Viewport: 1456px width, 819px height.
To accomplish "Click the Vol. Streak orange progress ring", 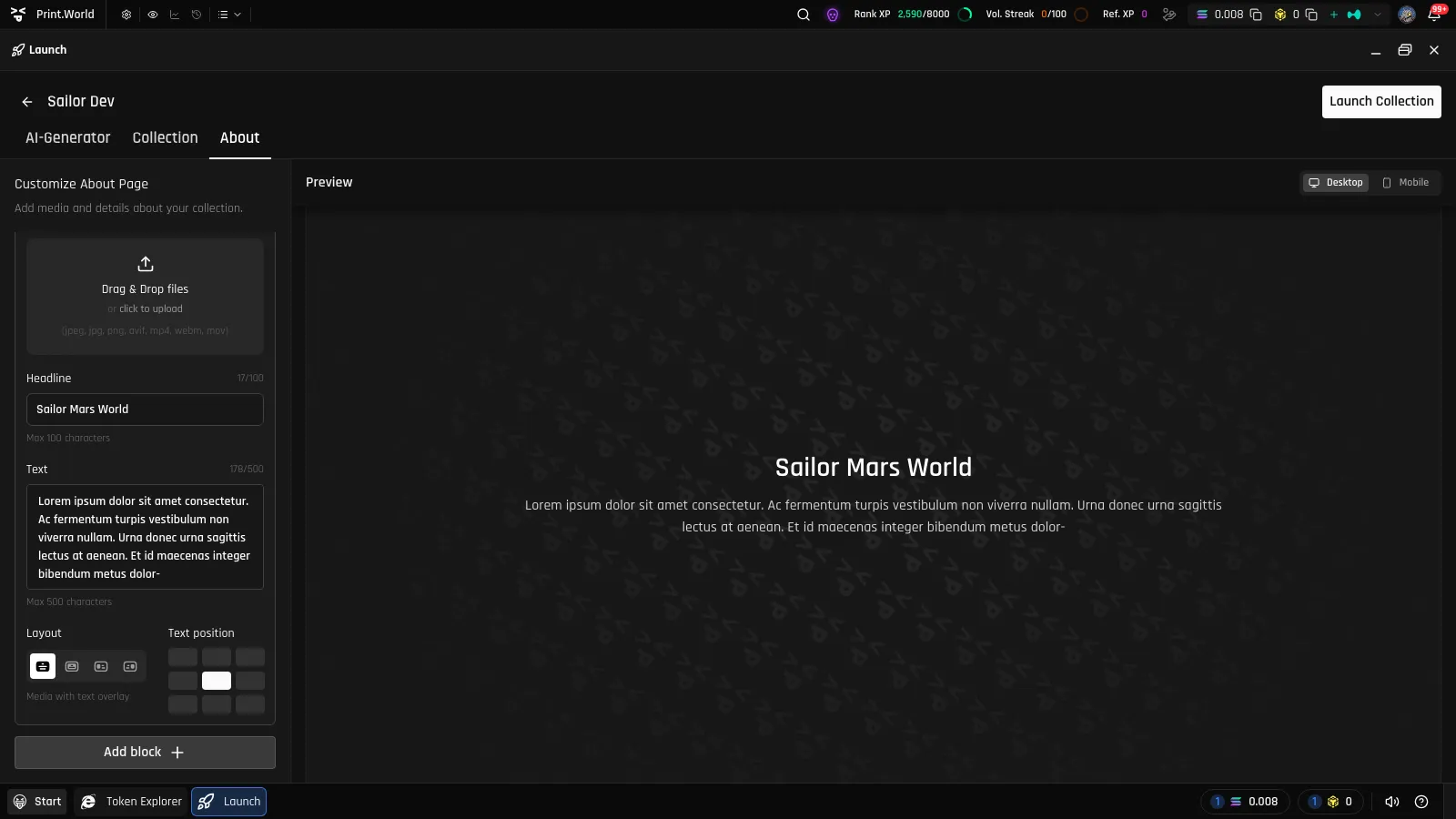I will [x=1081, y=15].
